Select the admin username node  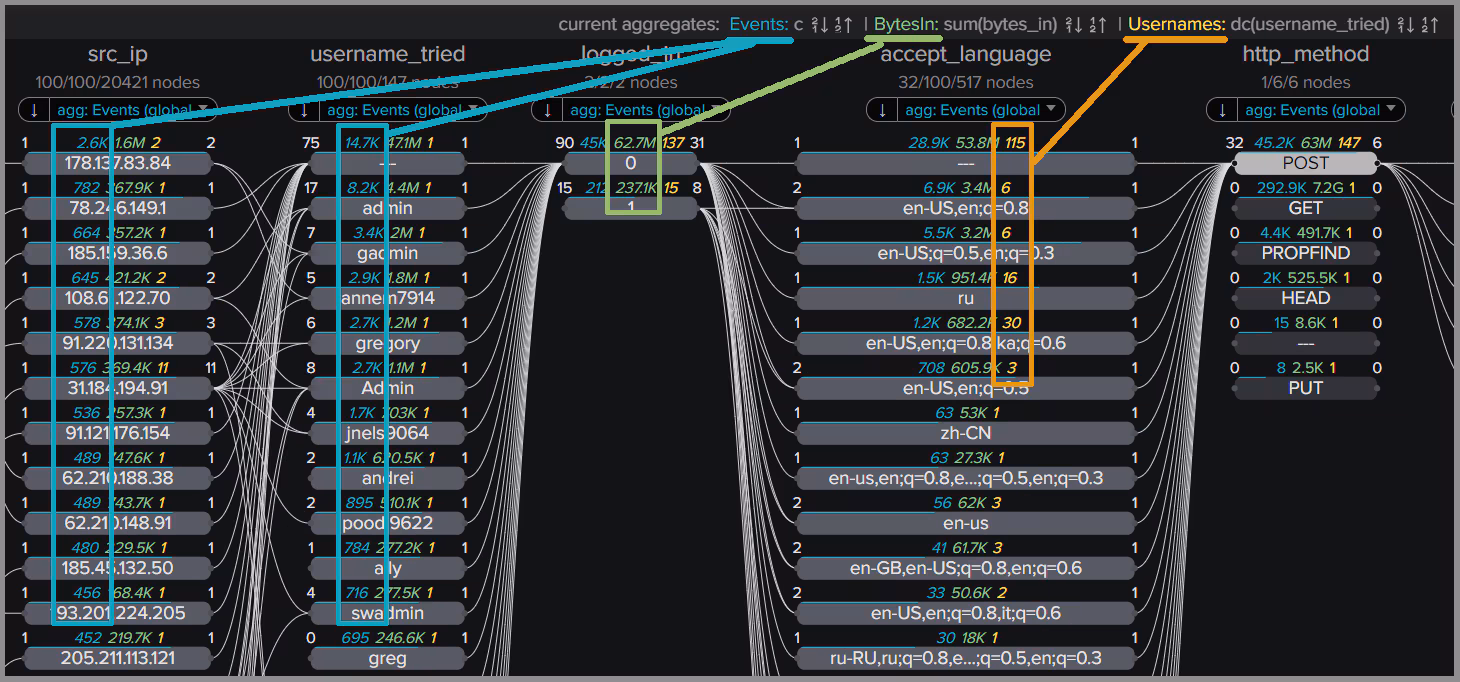click(387, 208)
